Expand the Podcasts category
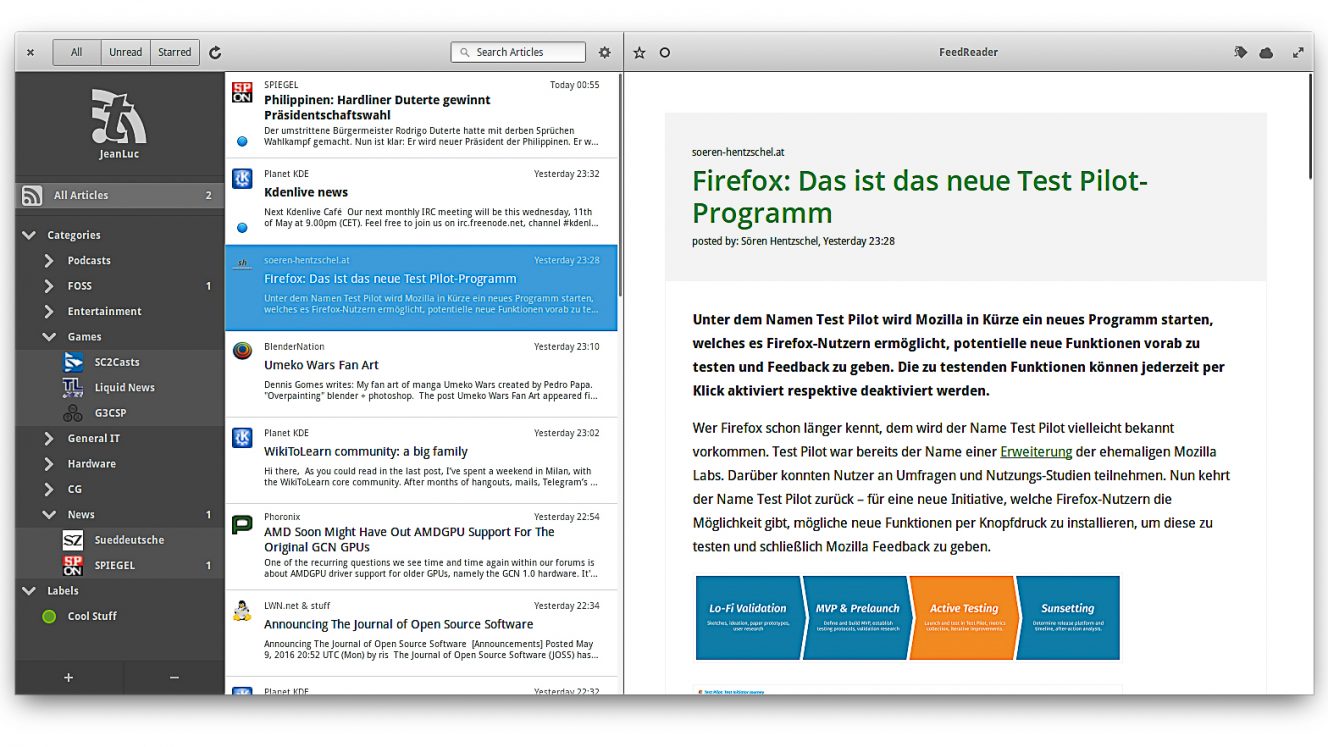Image resolution: width=1328 pixels, height=747 pixels. pos(49,260)
